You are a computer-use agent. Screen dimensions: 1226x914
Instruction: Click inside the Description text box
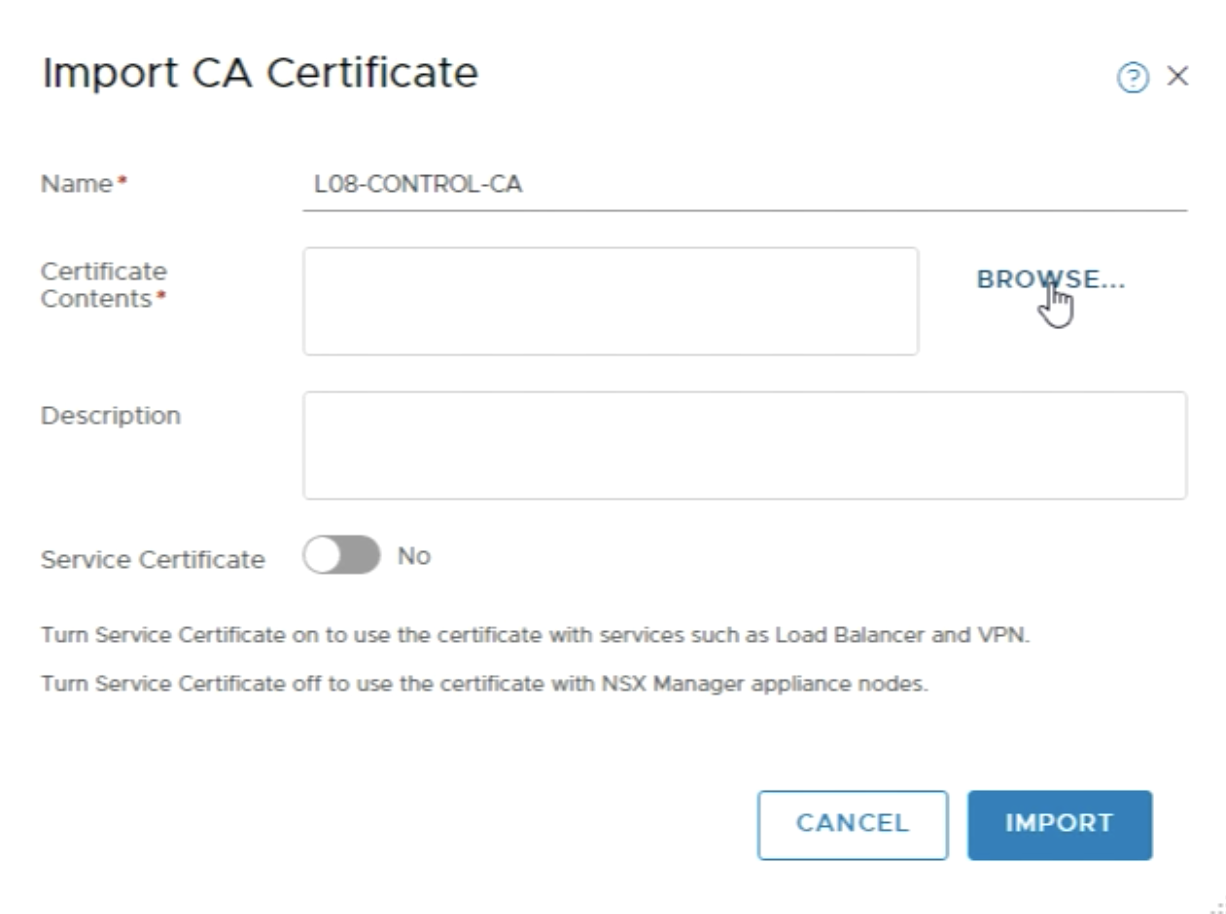click(x=744, y=445)
